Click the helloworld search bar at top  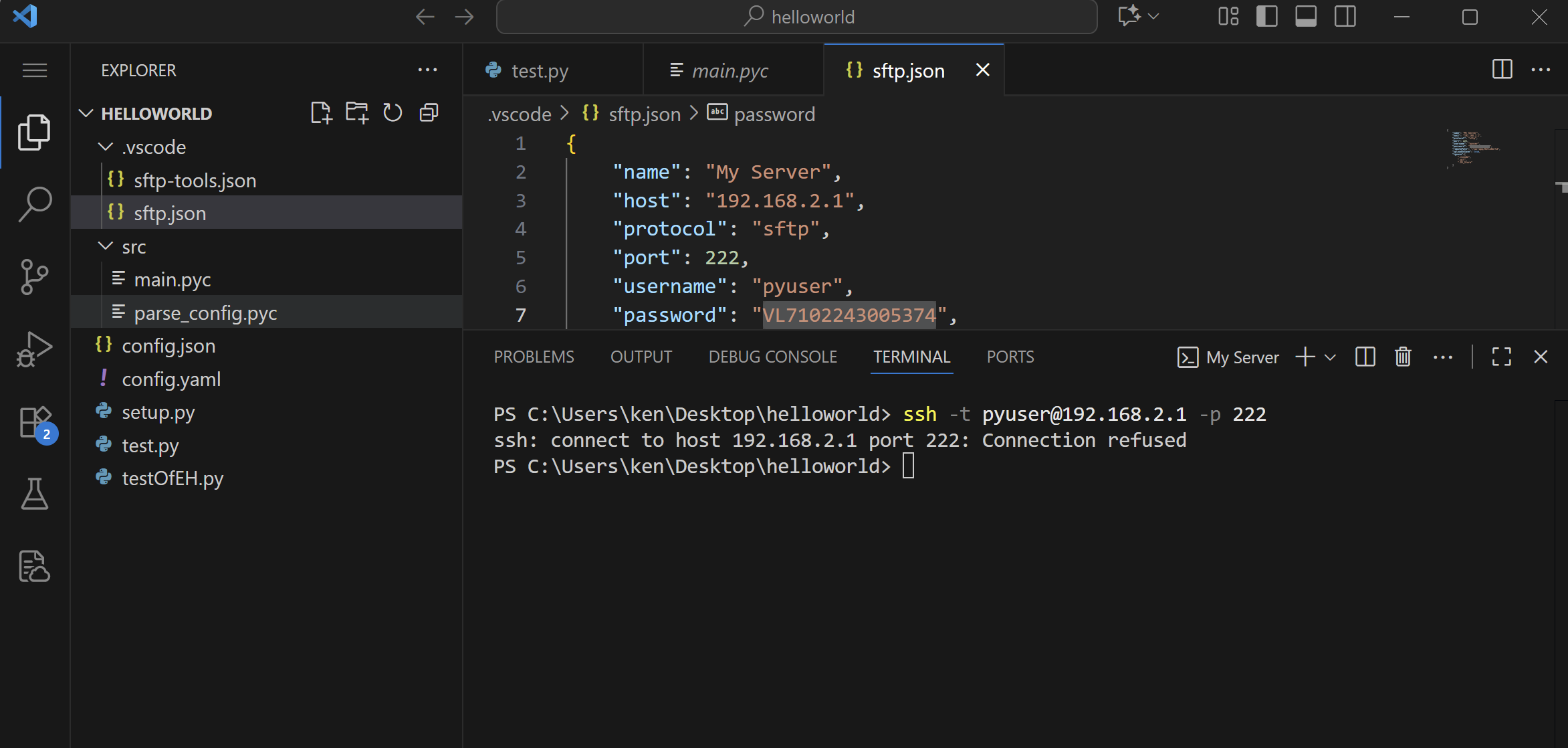[x=796, y=16]
